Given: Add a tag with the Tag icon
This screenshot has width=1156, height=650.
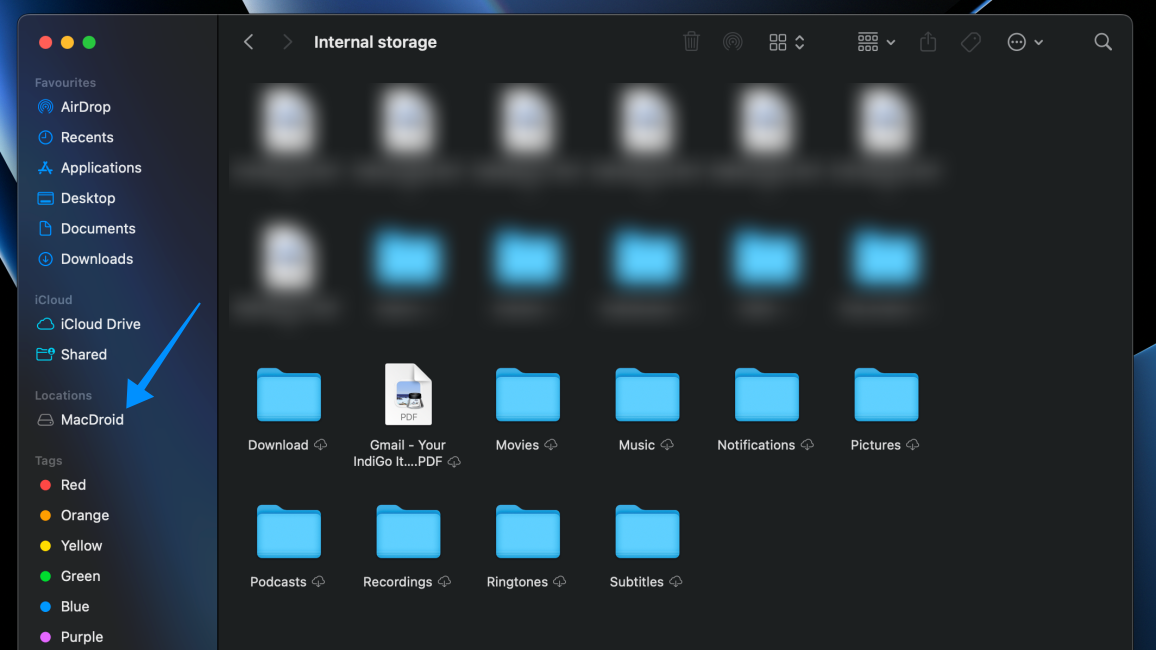Looking at the screenshot, I should point(970,42).
